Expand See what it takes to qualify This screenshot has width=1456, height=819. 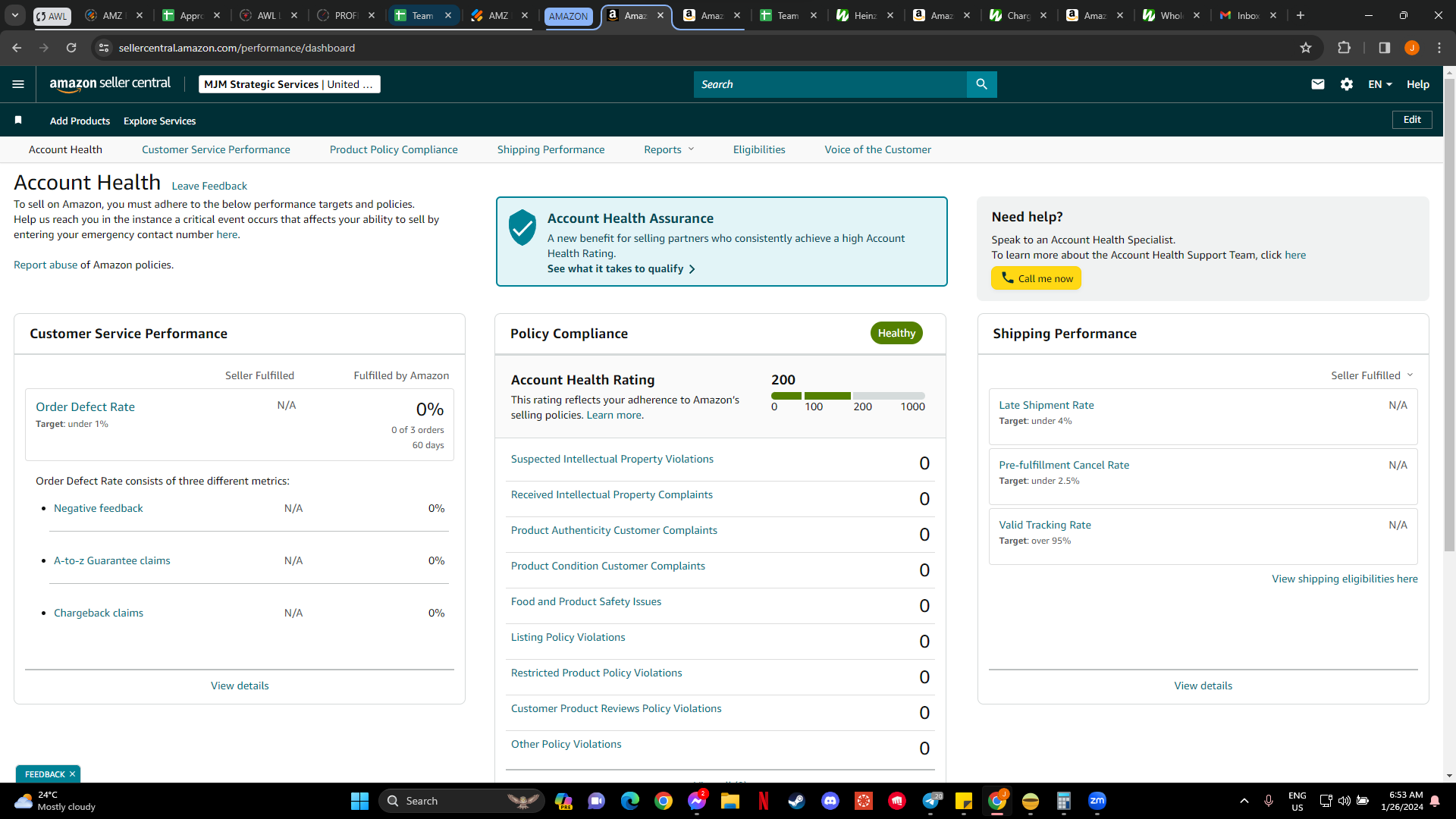621,268
